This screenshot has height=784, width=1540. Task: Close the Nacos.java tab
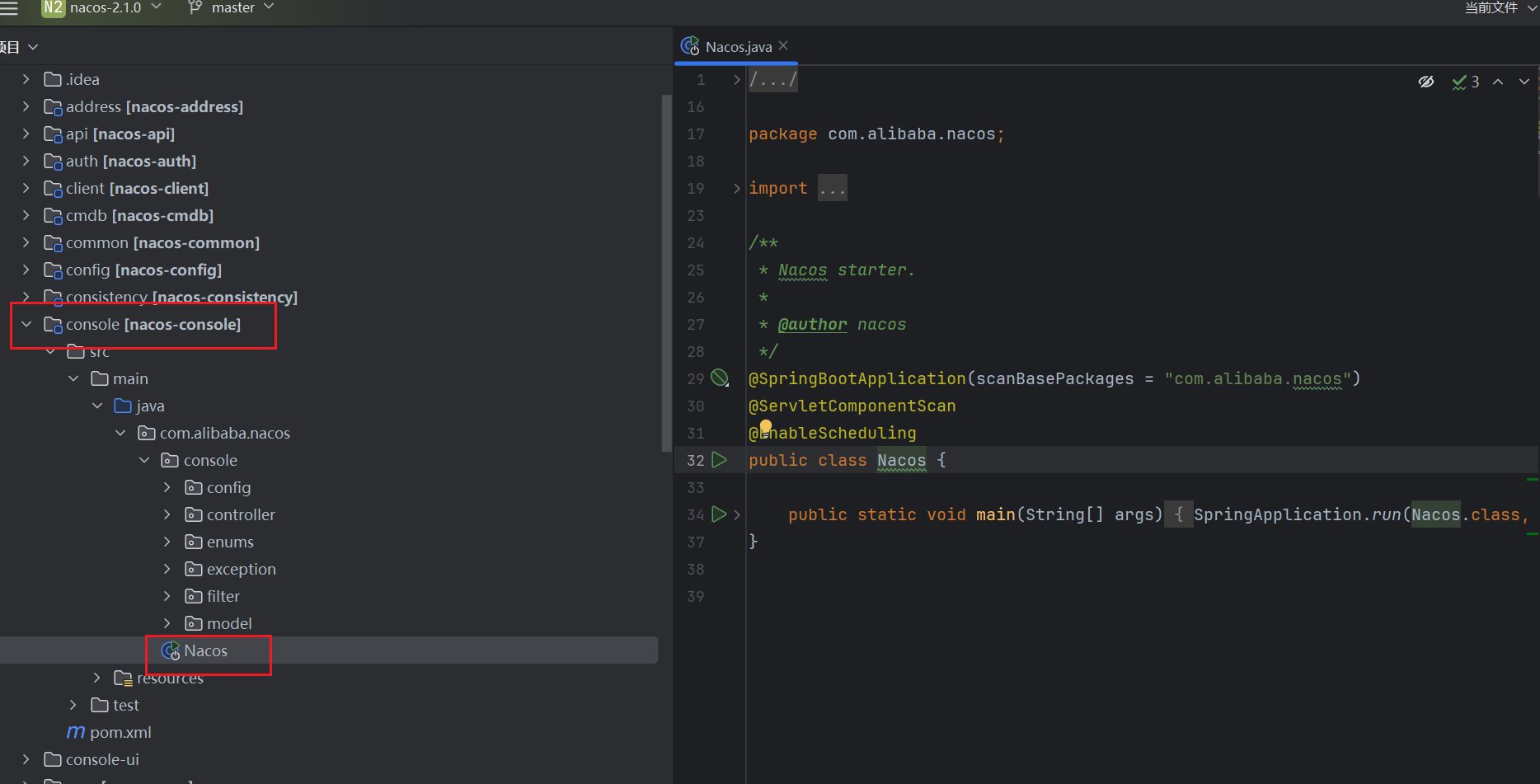[783, 45]
